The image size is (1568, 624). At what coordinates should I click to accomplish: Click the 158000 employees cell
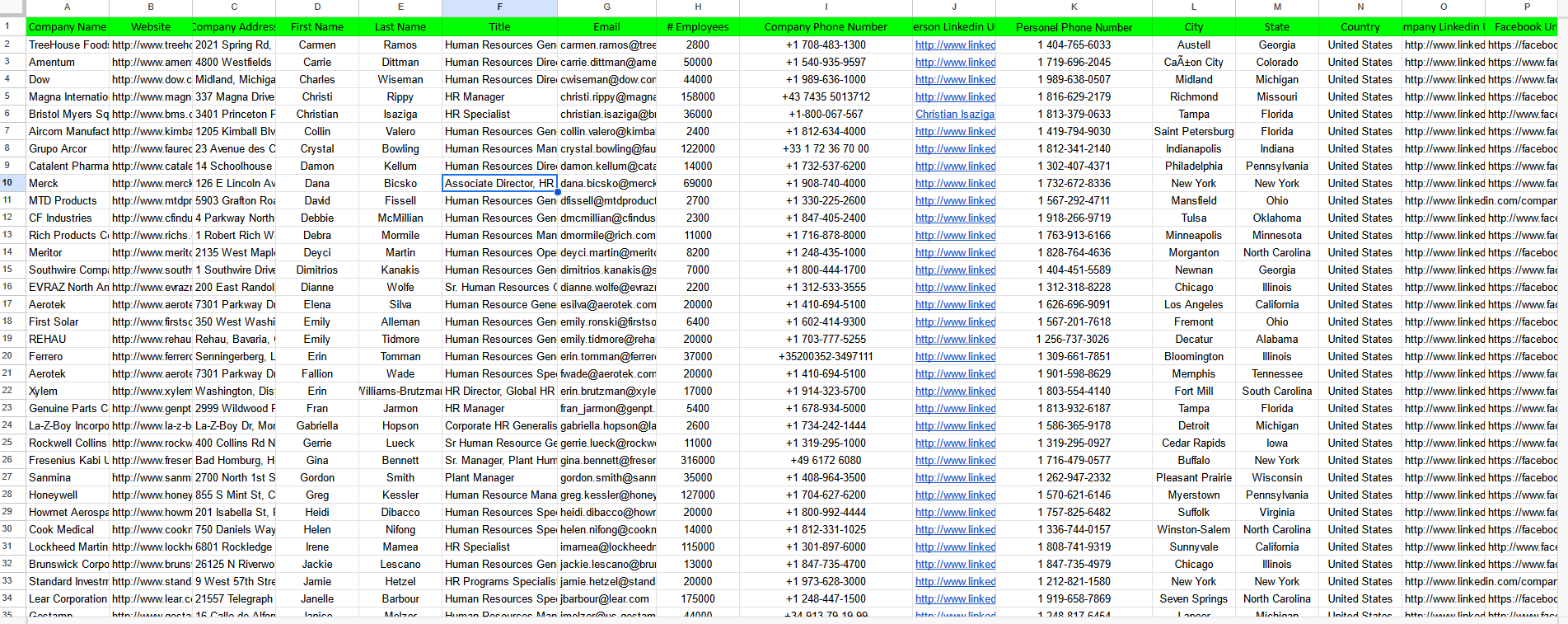698,96
